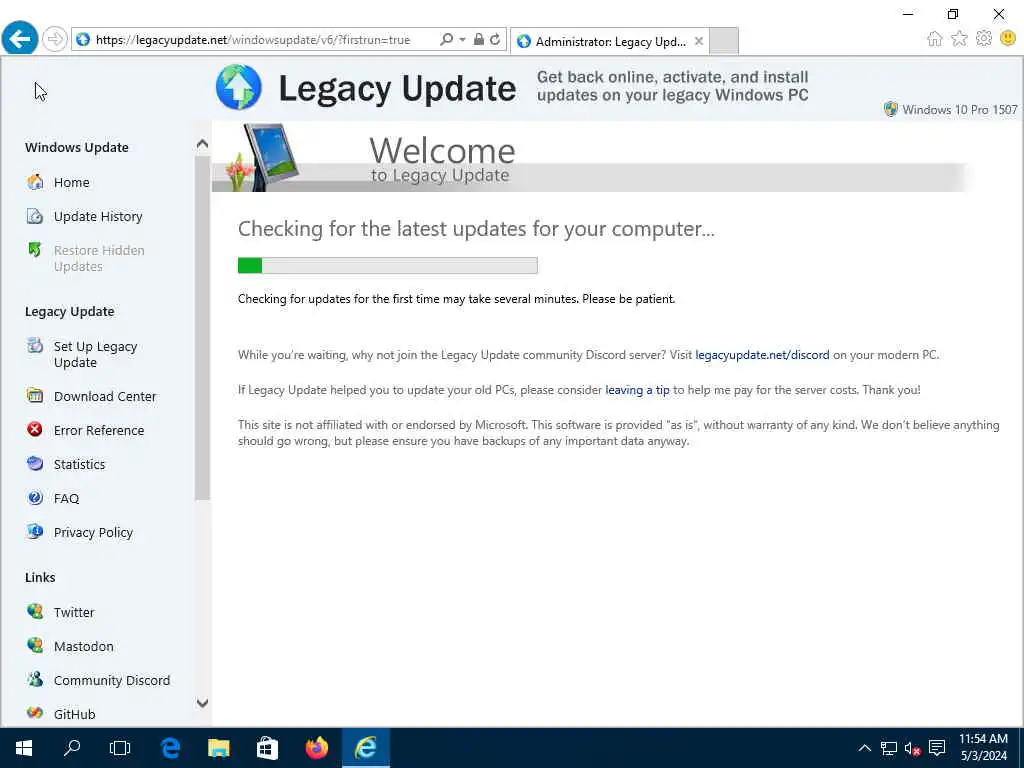Click the muted volume tray icon

912,748
